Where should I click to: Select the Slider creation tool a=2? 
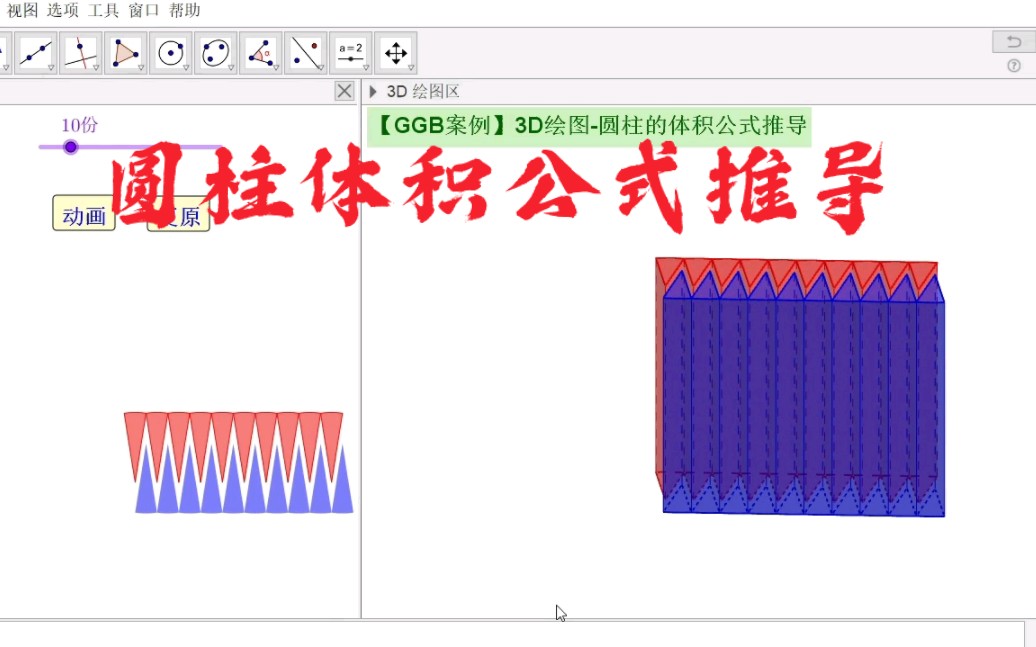[351, 52]
